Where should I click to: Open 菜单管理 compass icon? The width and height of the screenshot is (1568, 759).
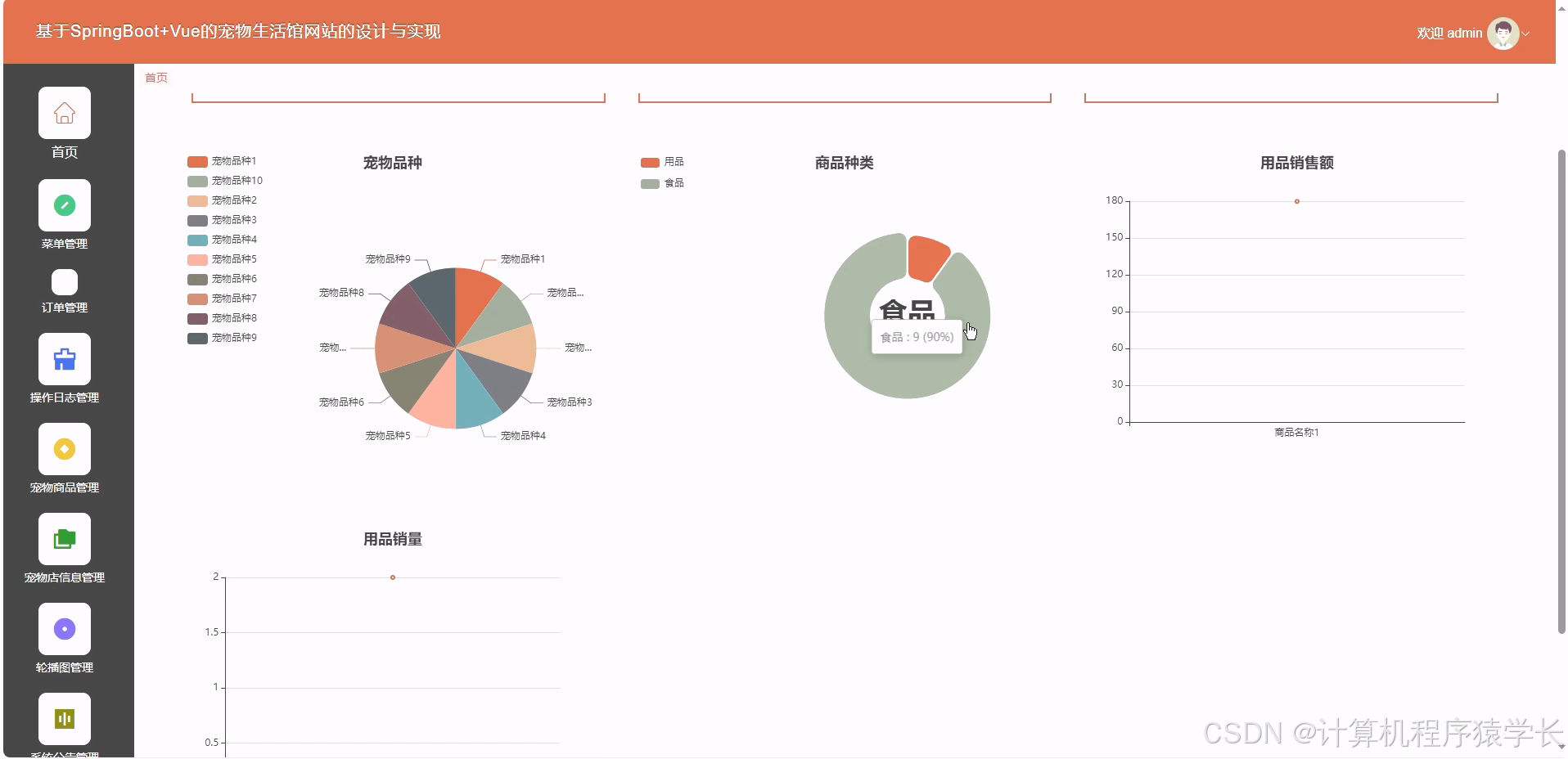click(65, 204)
